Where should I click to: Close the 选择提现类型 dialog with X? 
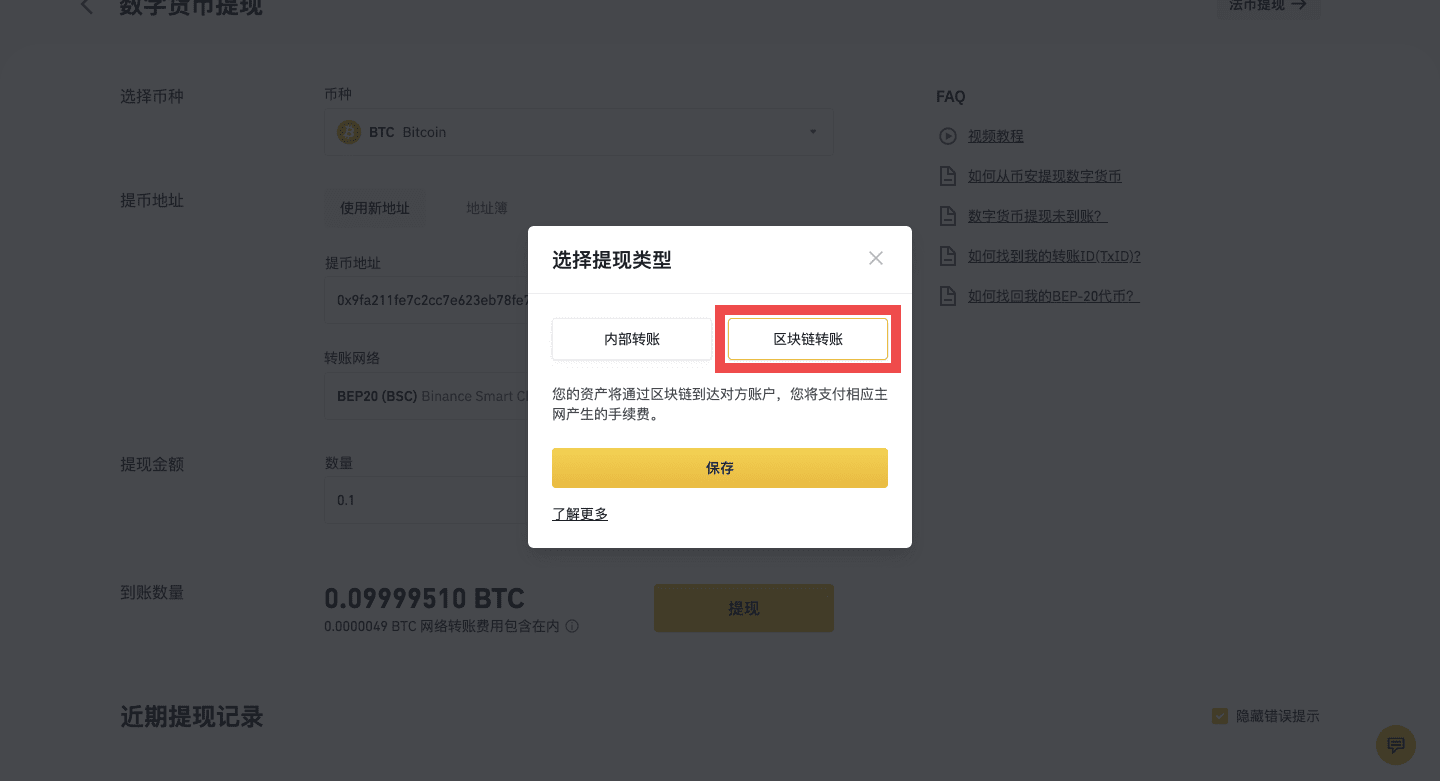click(x=876, y=258)
